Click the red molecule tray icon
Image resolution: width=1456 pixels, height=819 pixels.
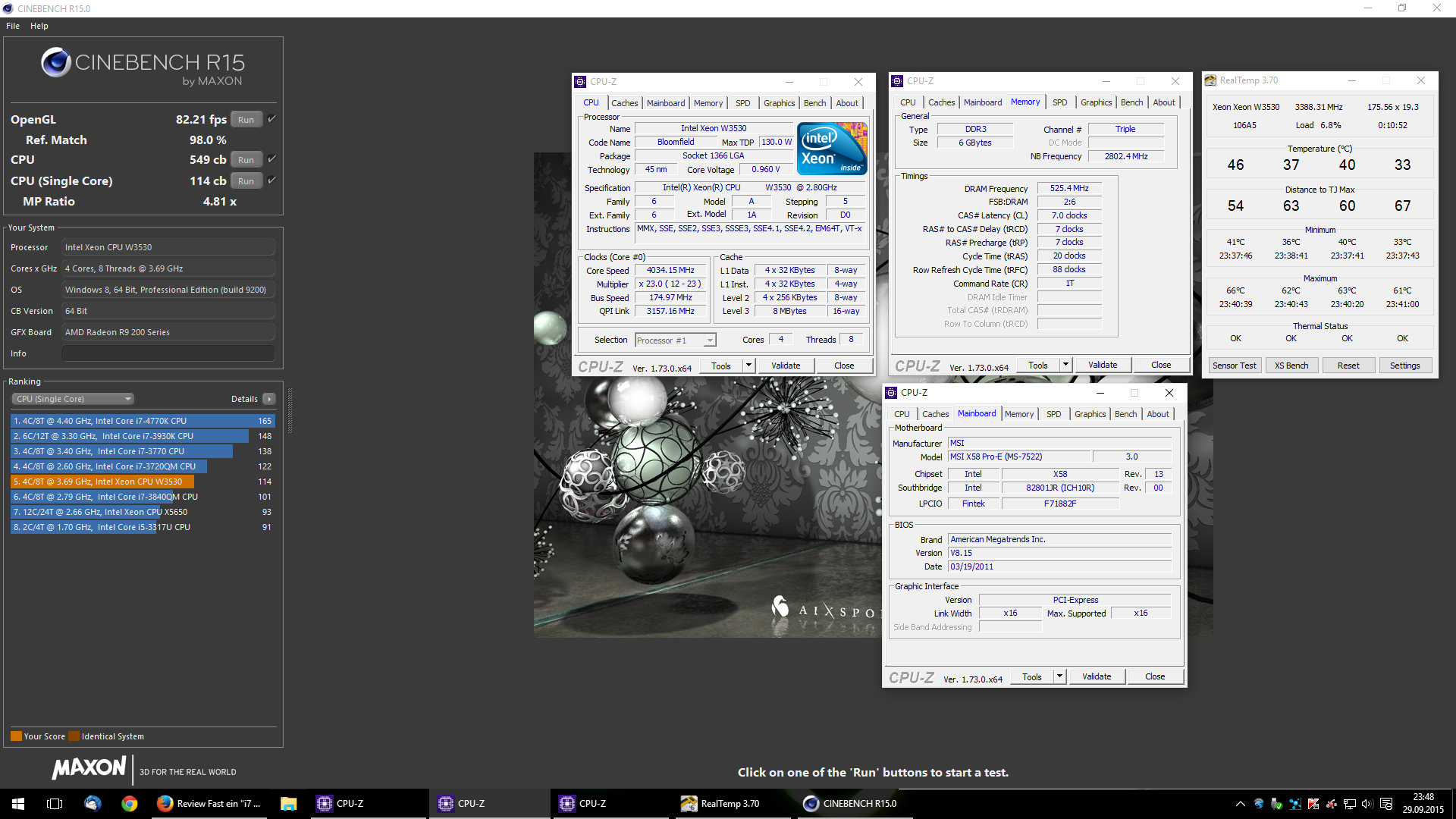click(x=1332, y=804)
